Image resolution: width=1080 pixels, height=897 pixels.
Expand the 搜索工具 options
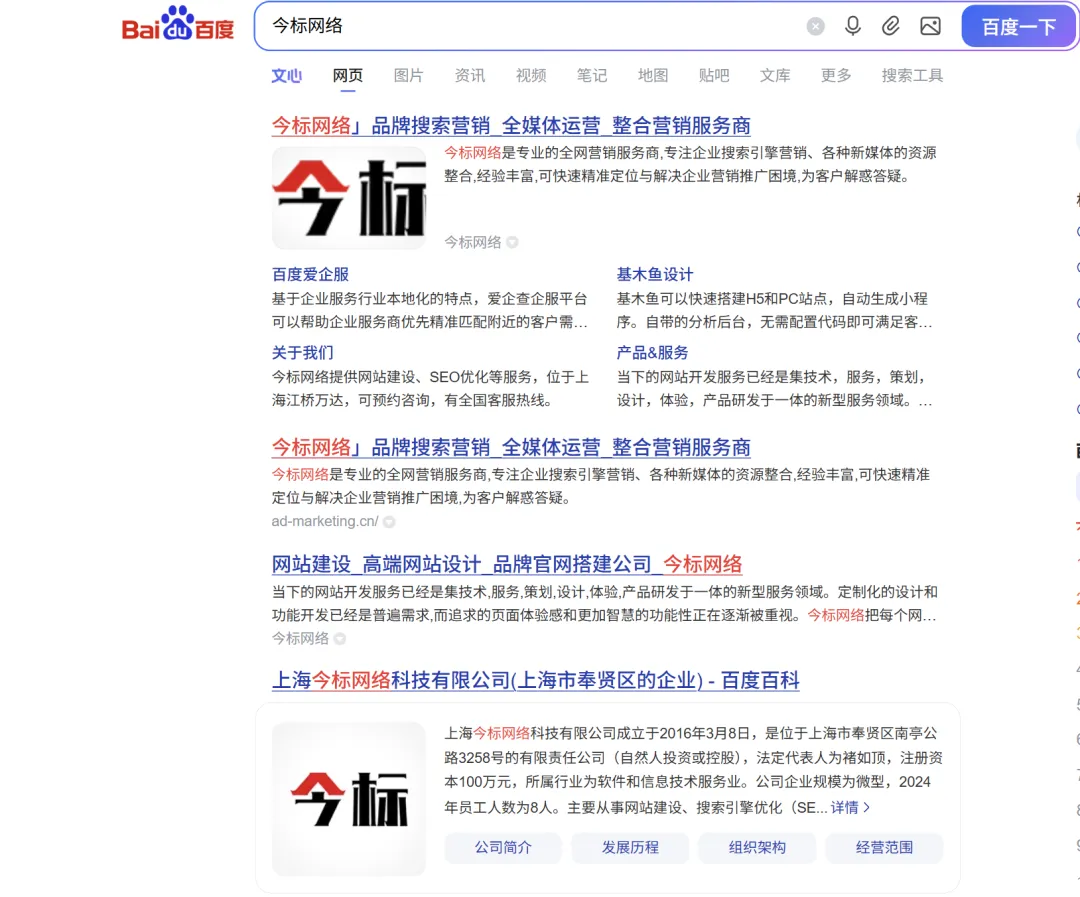(x=912, y=75)
